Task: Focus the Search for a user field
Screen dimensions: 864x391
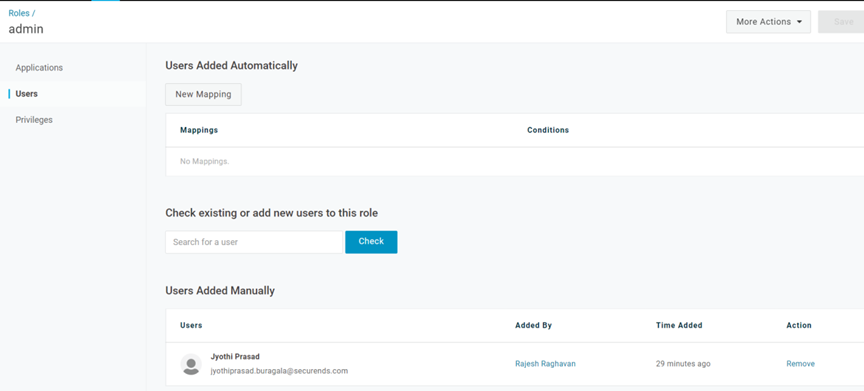Action: [254, 242]
